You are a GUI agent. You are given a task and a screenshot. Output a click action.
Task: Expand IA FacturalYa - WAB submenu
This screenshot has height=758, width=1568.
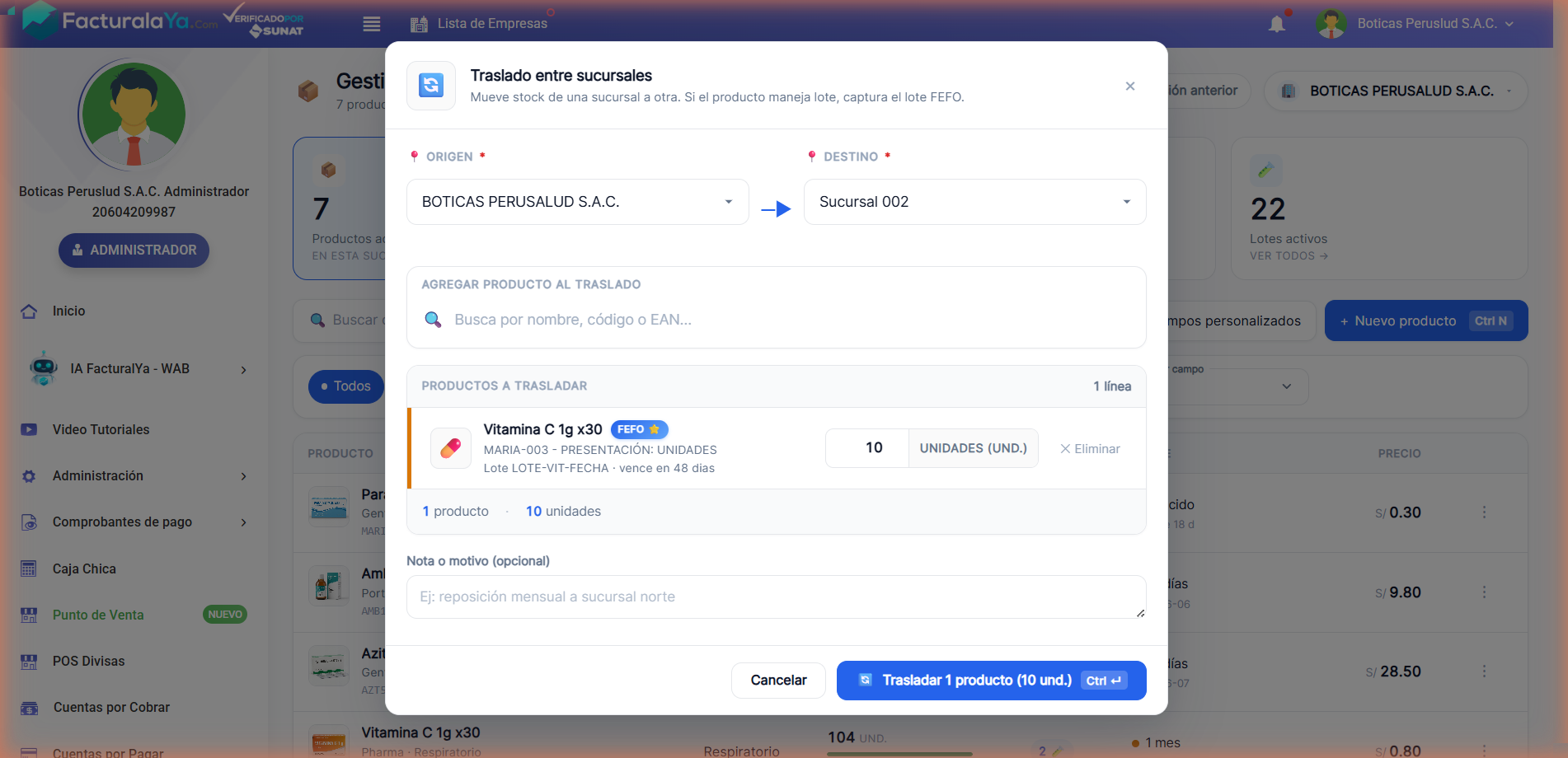click(243, 370)
